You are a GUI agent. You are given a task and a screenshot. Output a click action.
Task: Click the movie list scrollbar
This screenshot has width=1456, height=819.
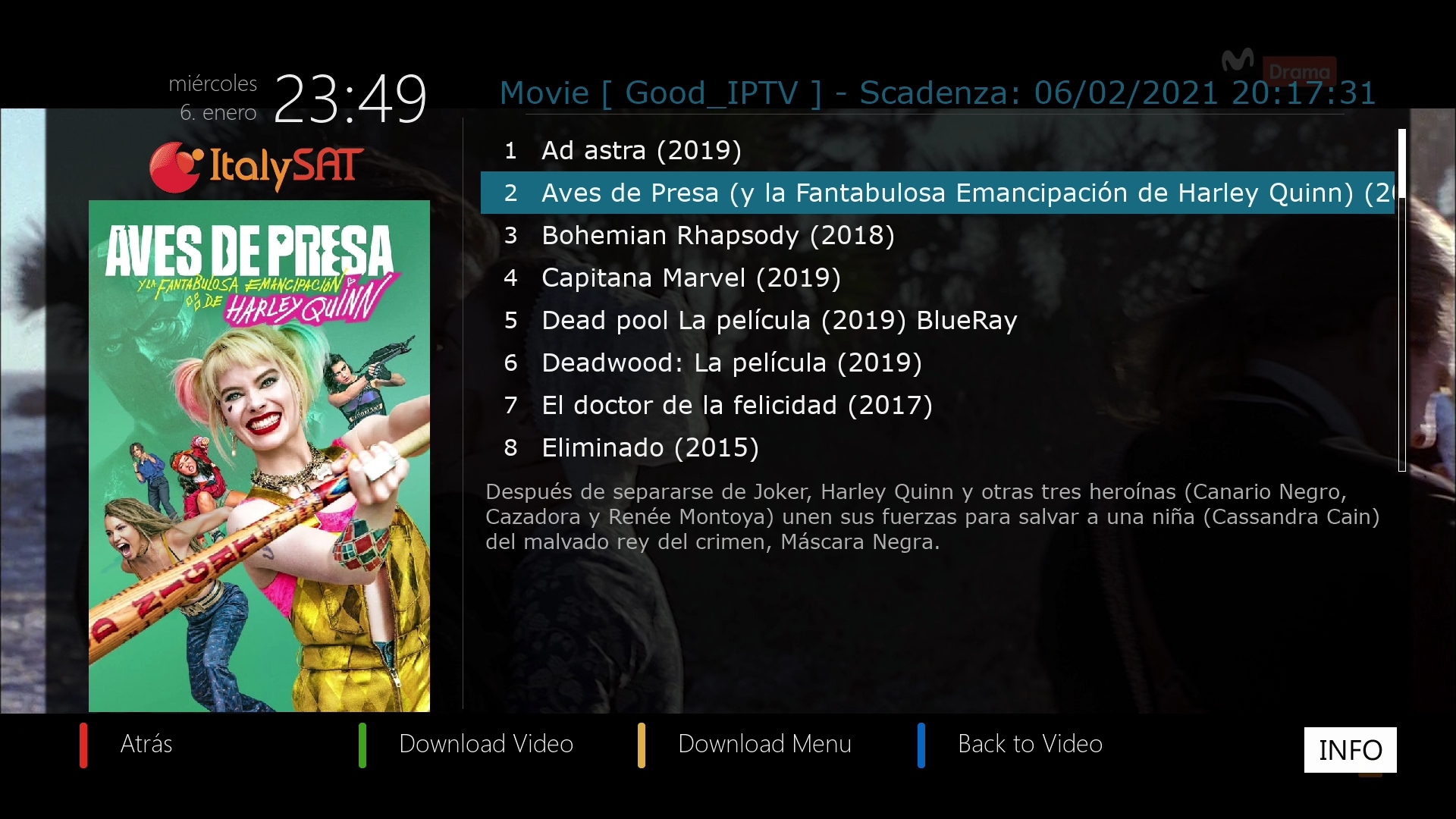(x=1402, y=300)
